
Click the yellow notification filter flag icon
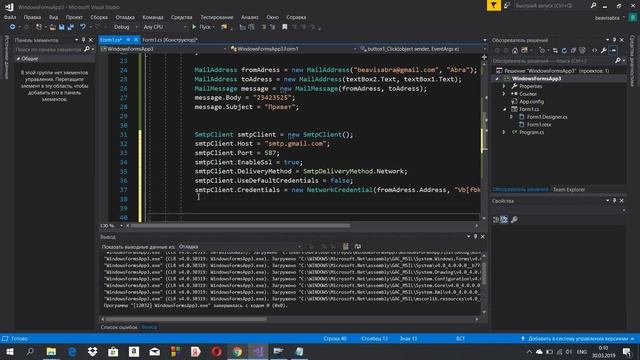tap(493, 6)
